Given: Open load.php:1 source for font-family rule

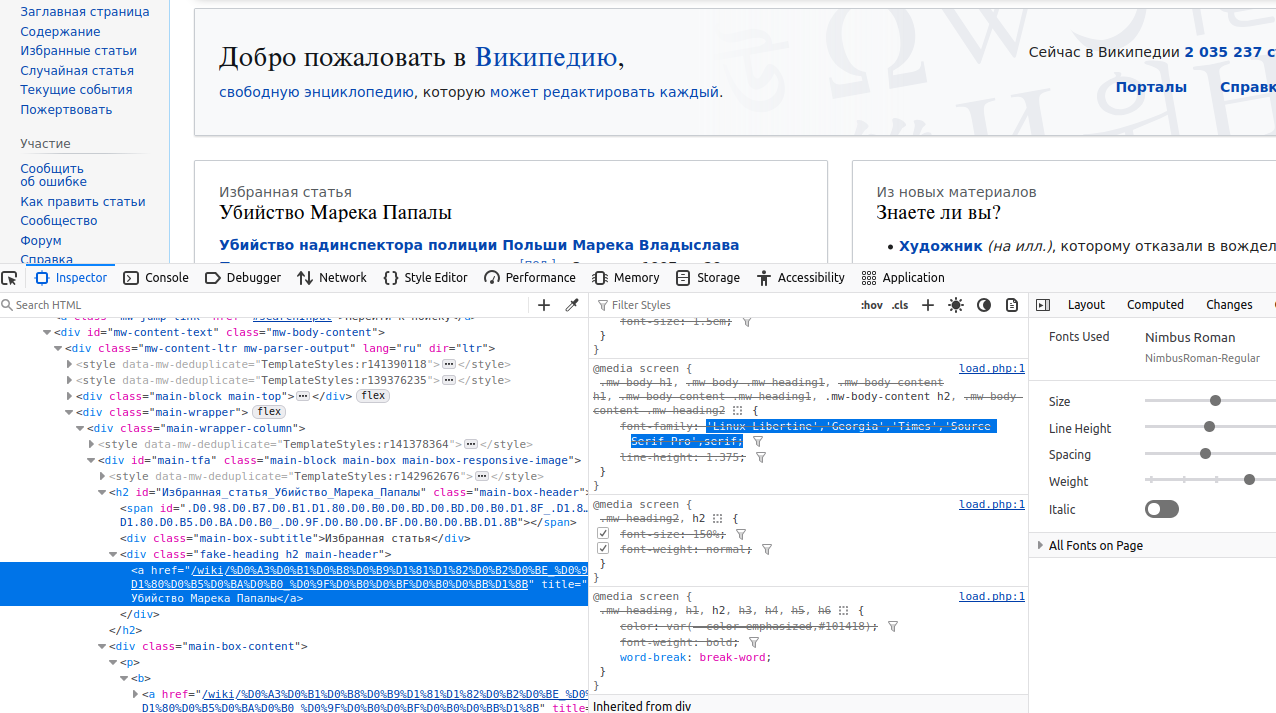Looking at the screenshot, I should [992, 369].
